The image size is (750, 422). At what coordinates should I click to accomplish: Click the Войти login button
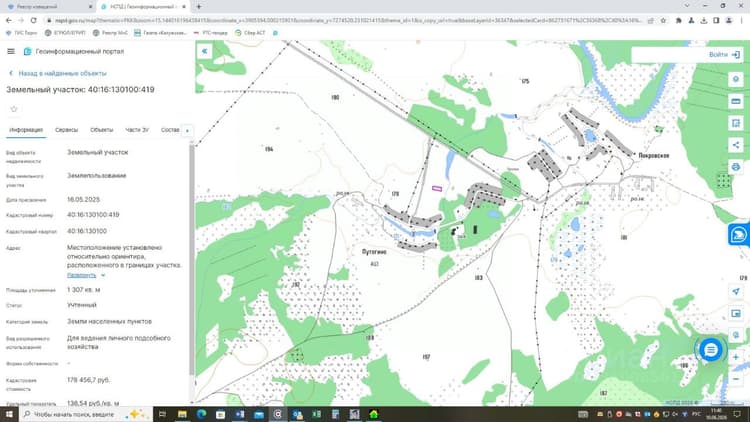[724, 55]
